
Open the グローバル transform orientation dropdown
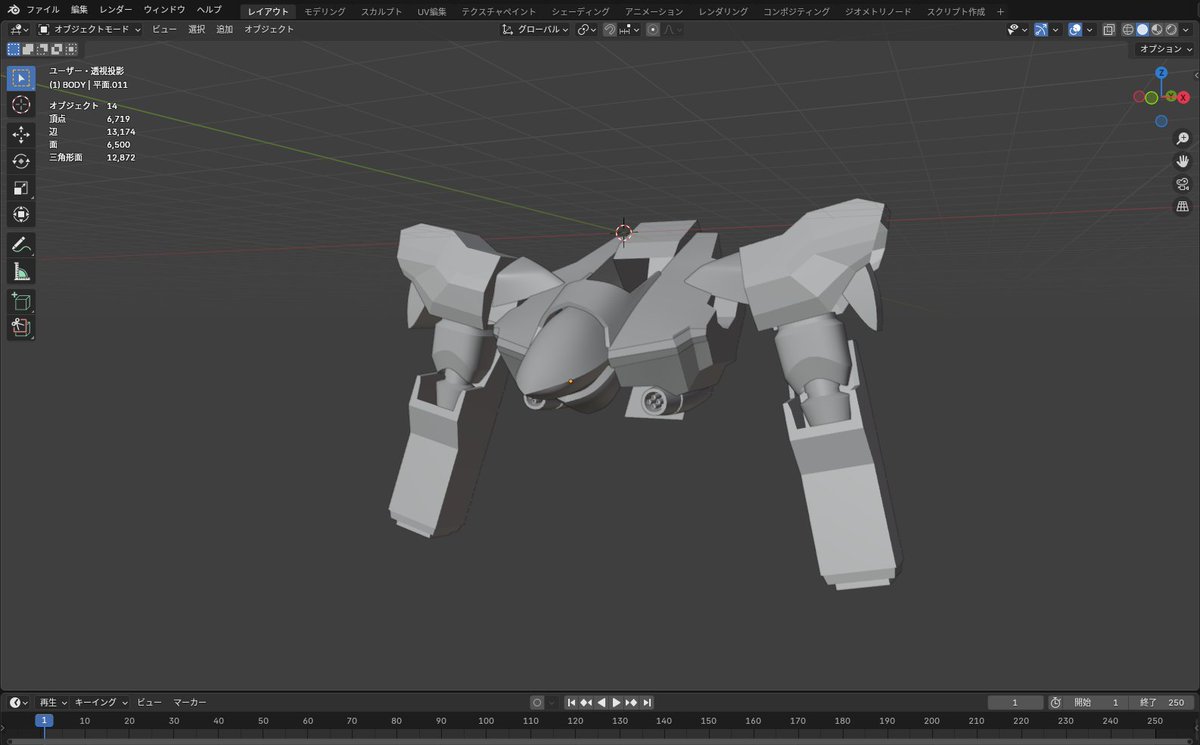pyautogui.click(x=535, y=29)
